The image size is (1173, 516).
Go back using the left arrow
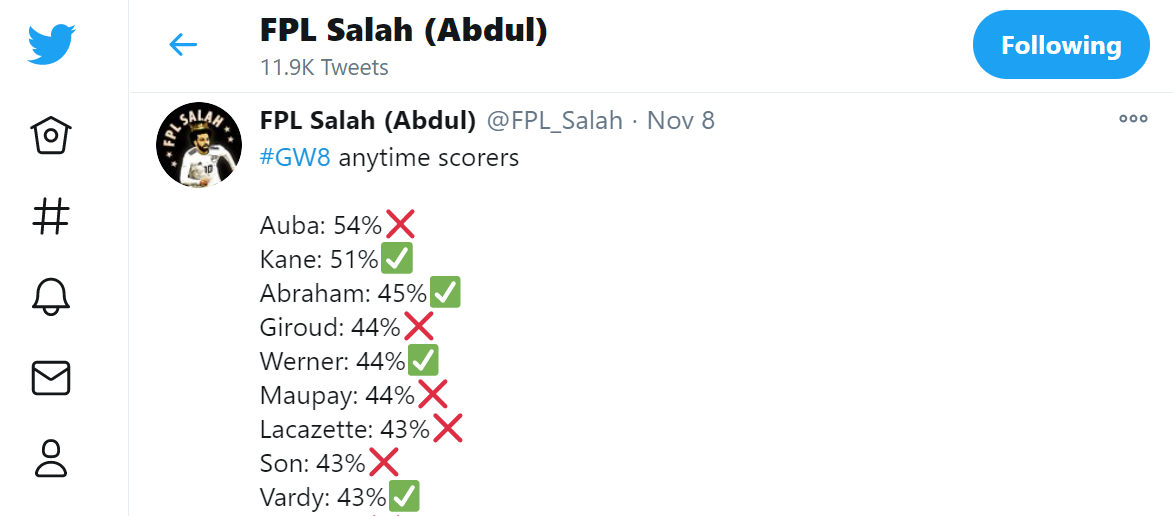pos(183,45)
